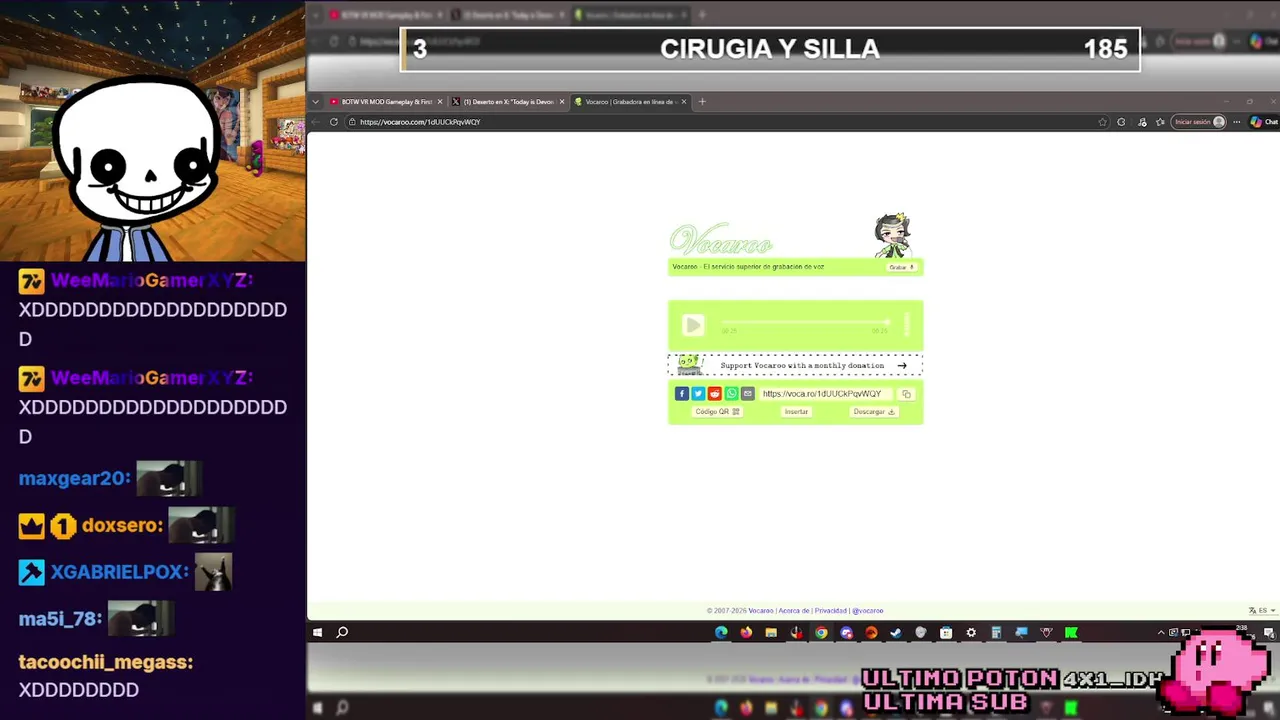Open Google Chrome from the taskbar
Viewport: 1280px width, 720px height.
(x=821, y=632)
